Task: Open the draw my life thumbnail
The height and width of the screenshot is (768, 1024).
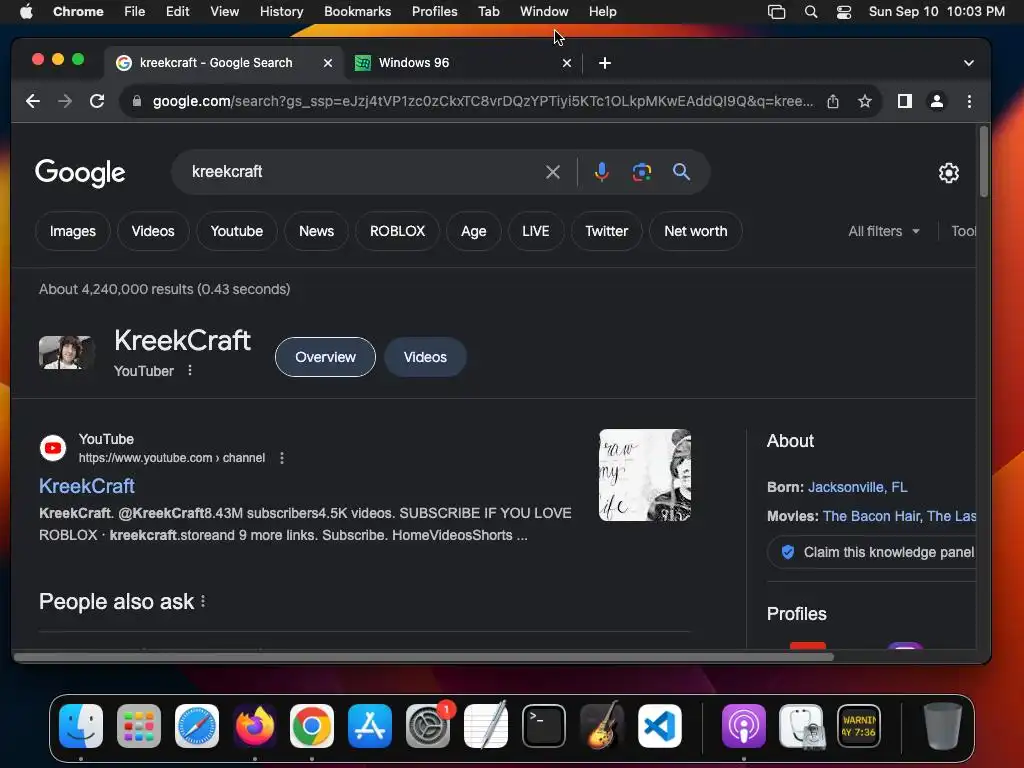Action: (x=645, y=475)
